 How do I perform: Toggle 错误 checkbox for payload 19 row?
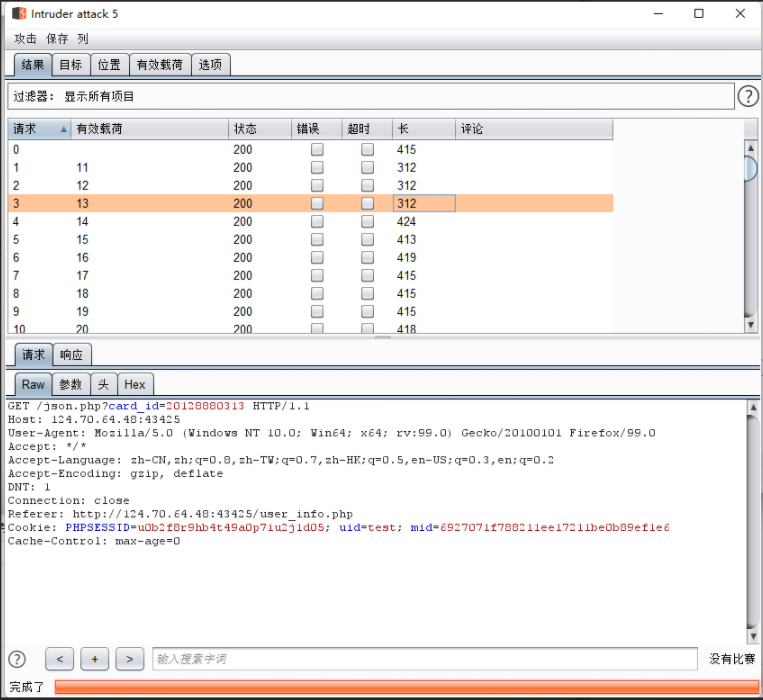point(317,311)
